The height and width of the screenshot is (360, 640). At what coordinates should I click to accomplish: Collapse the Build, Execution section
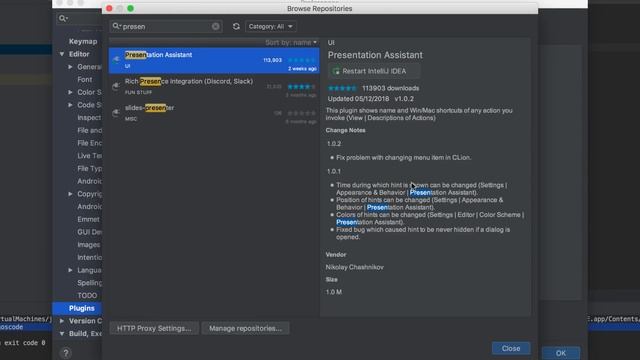(x=62, y=333)
